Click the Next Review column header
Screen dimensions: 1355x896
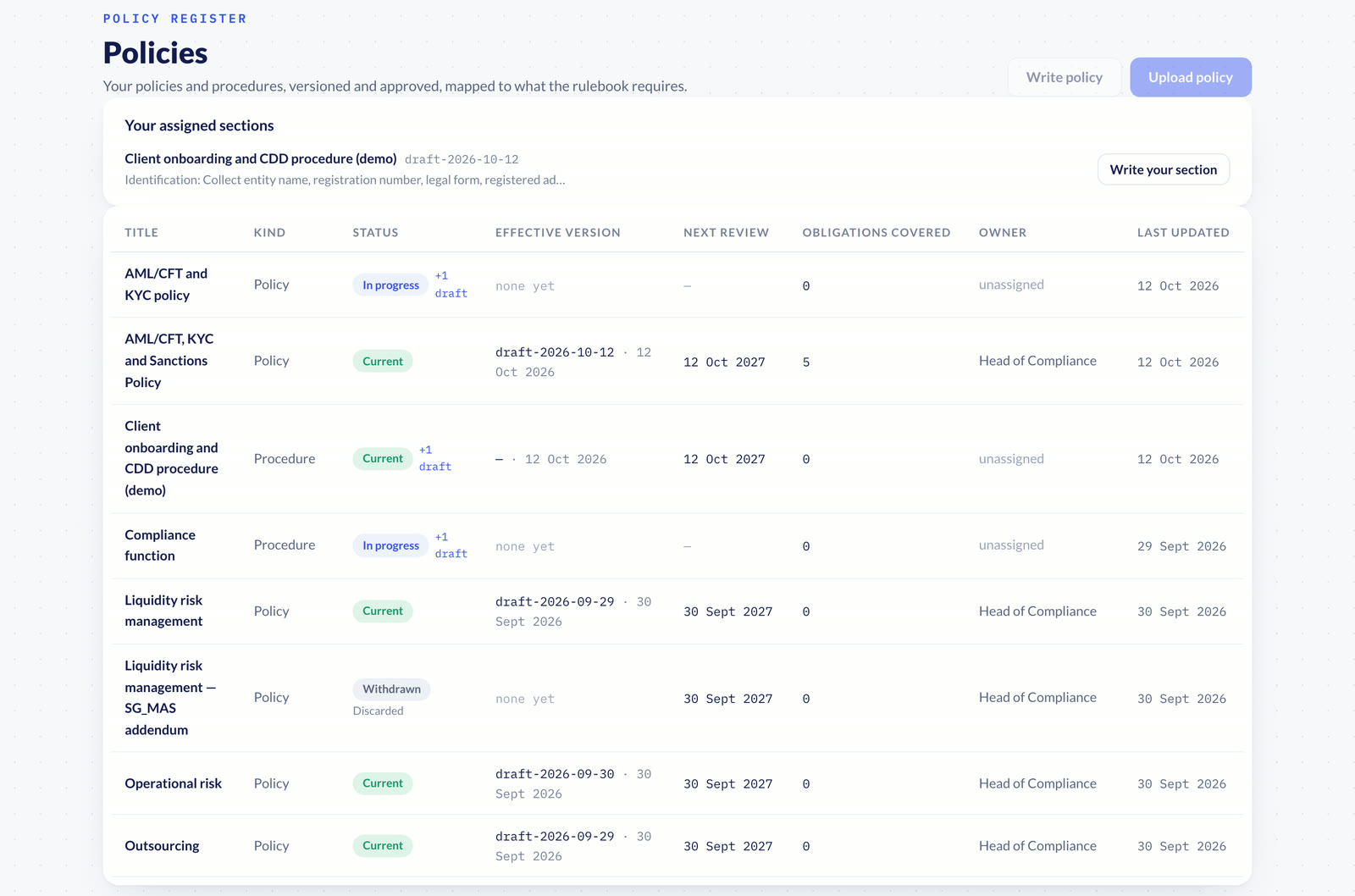click(726, 232)
